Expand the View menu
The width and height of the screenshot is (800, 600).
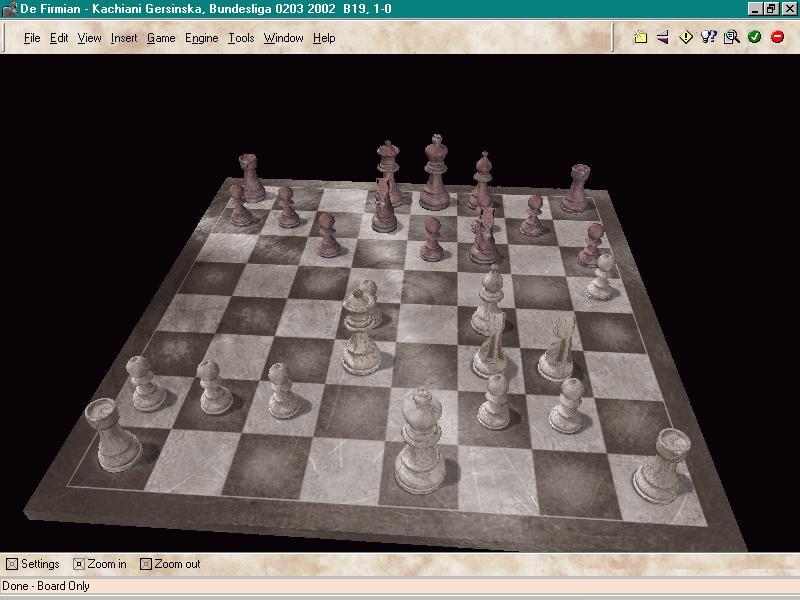click(x=89, y=38)
